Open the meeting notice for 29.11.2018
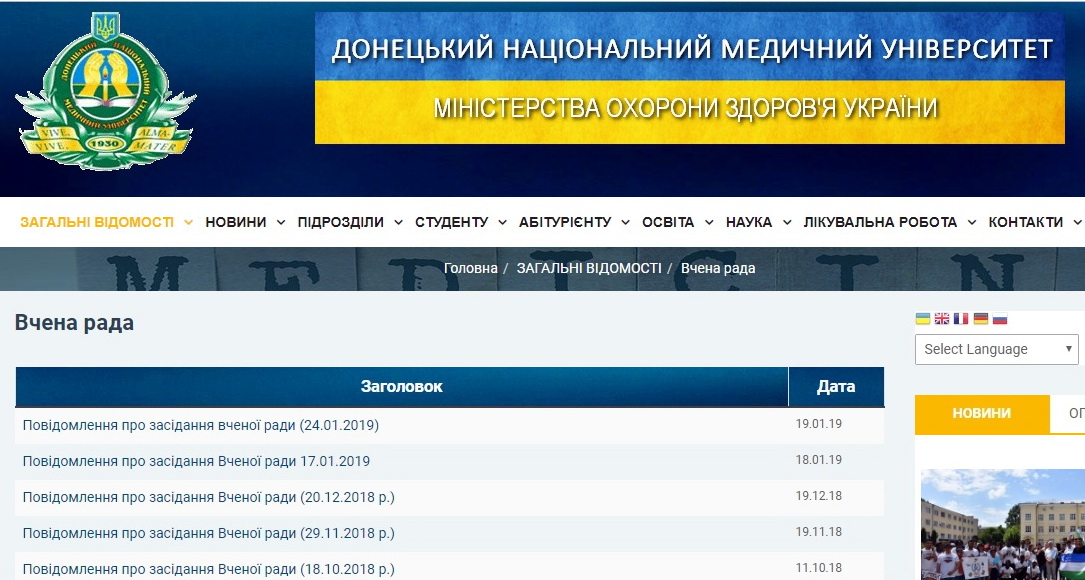The height and width of the screenshot is (580, 1085). (208, 533)
